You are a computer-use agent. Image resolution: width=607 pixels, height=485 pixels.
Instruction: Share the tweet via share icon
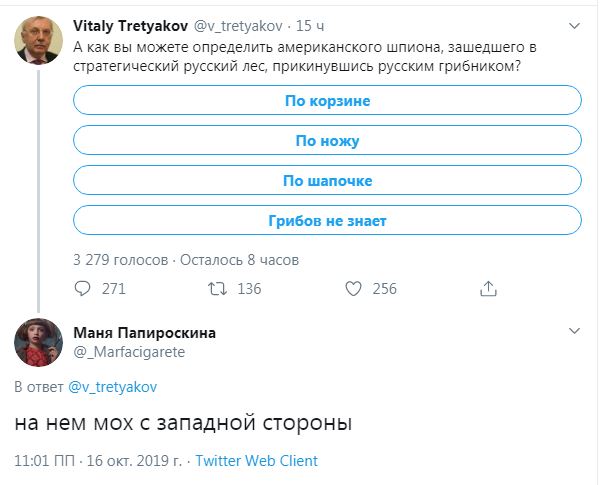489,289
